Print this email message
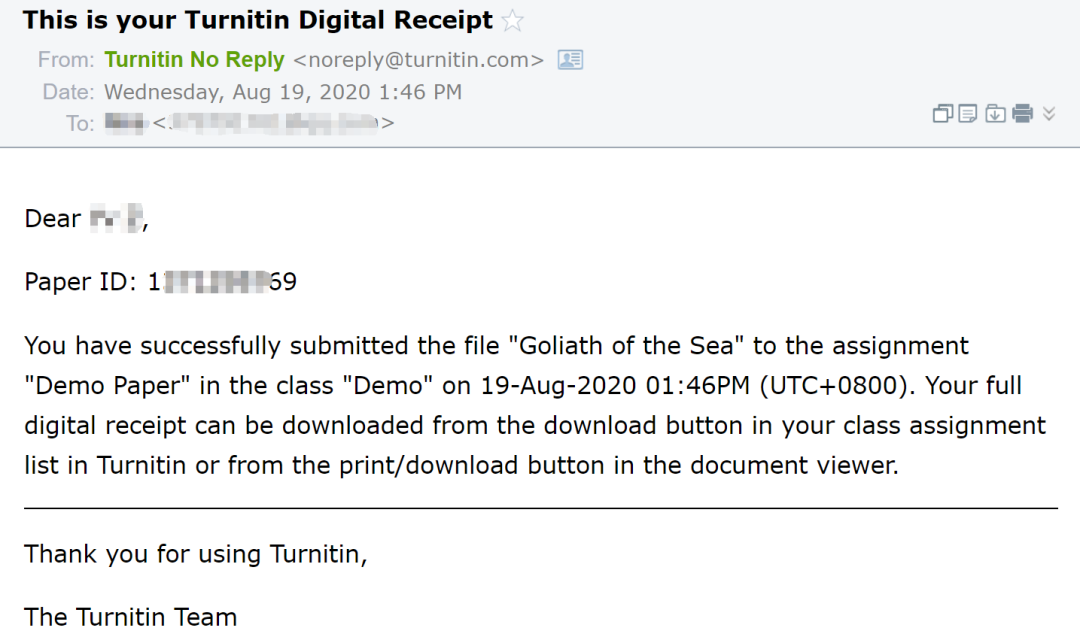 click(x=1022, y=114)
